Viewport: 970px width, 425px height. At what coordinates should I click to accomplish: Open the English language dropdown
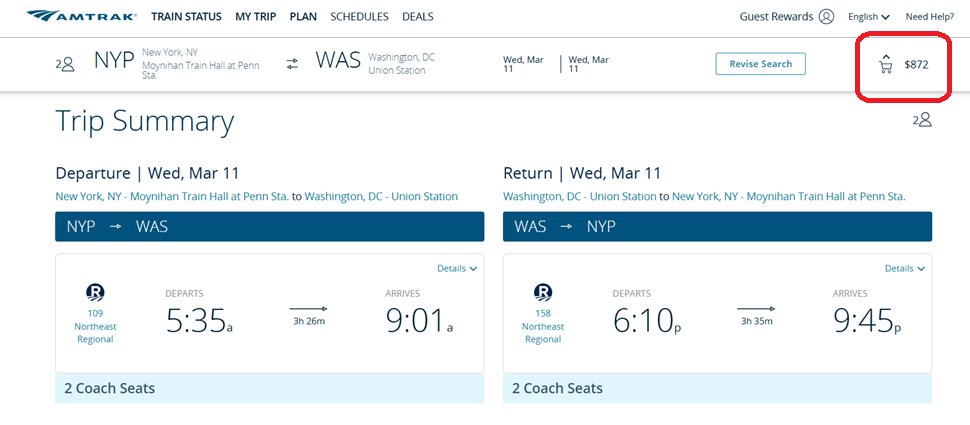[868, 17]
